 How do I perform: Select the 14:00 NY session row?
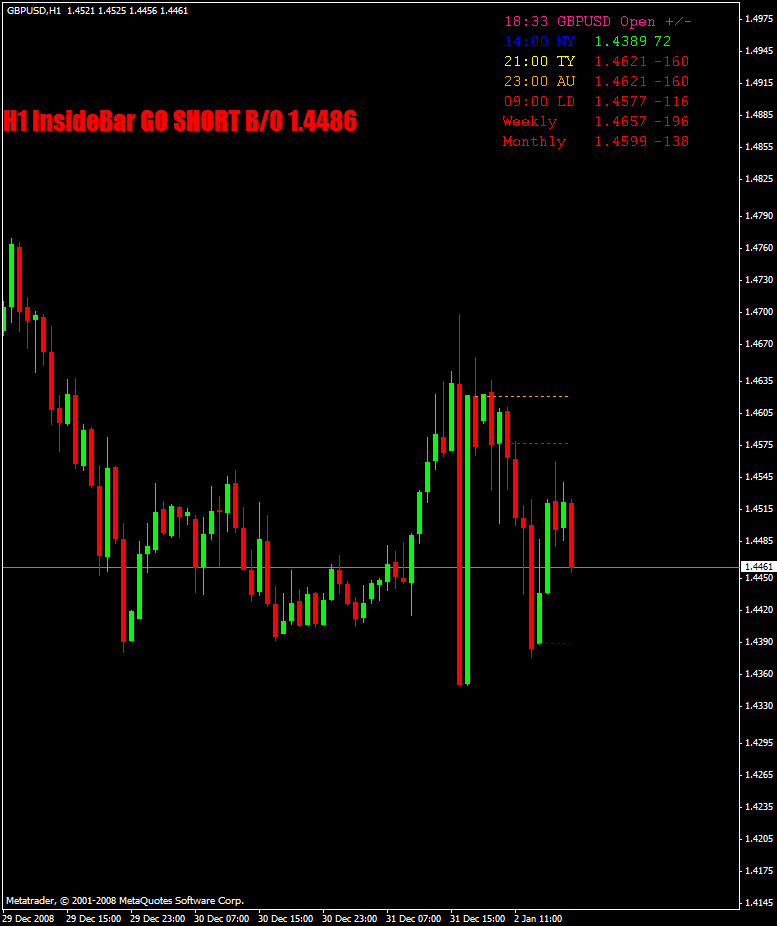[587, 41]
